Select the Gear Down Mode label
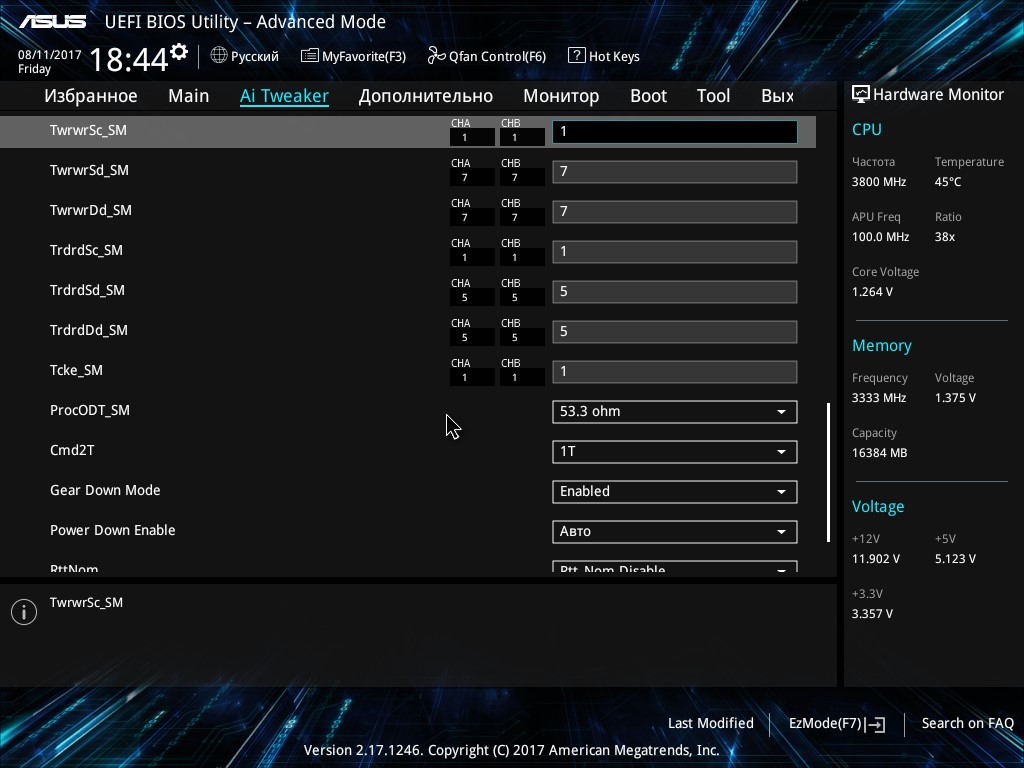 105,490
